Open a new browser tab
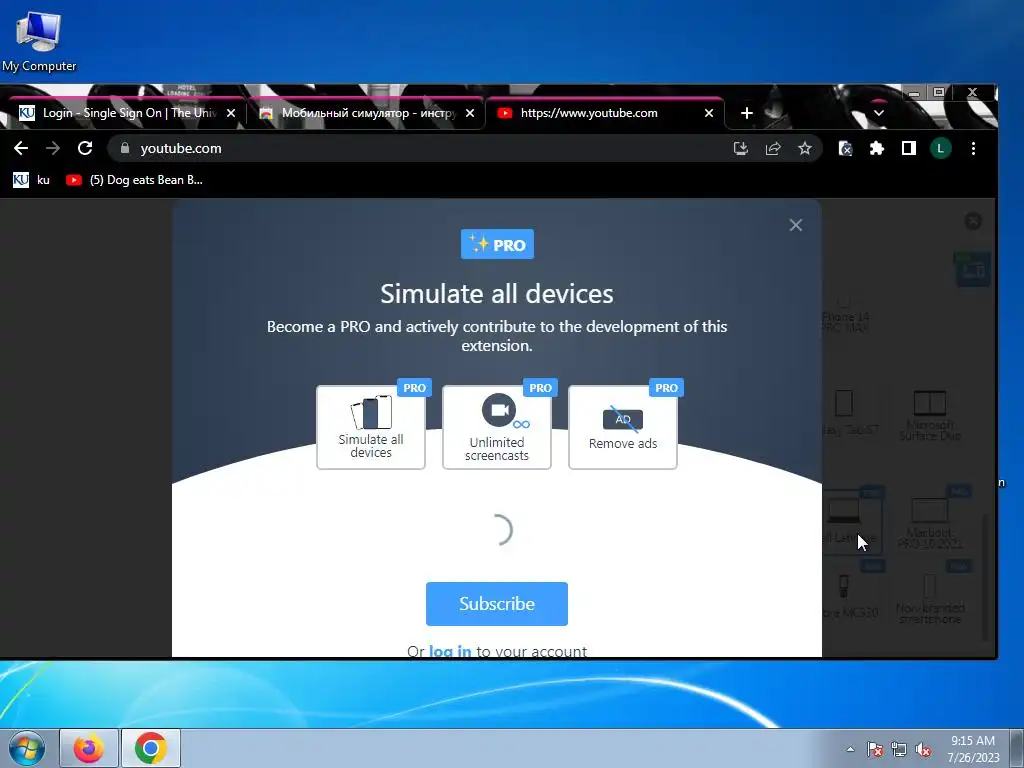Screen dimensions: 1024x768 (746, 113)
